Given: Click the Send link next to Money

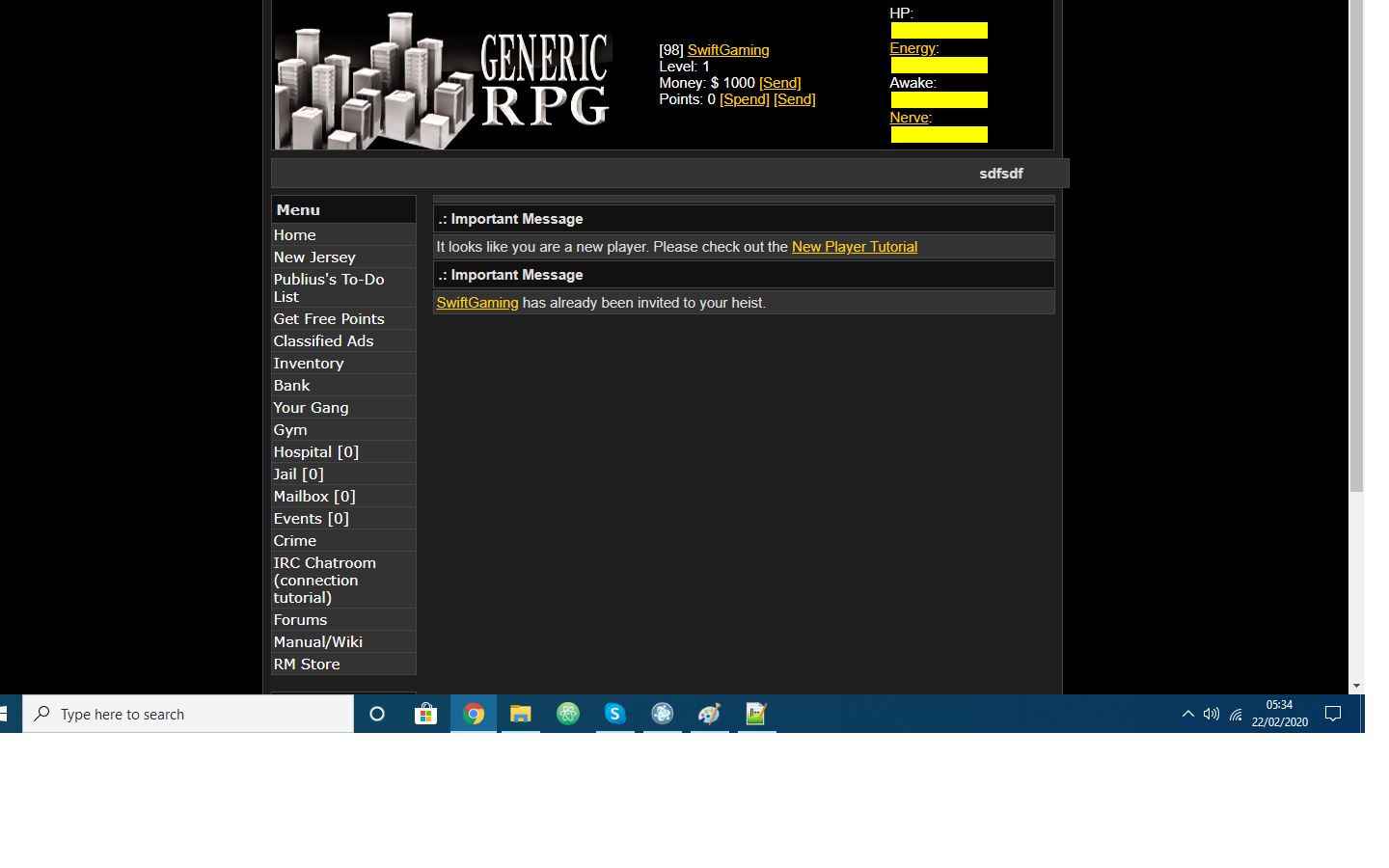Looking at the screenshot, I should 779,83.
